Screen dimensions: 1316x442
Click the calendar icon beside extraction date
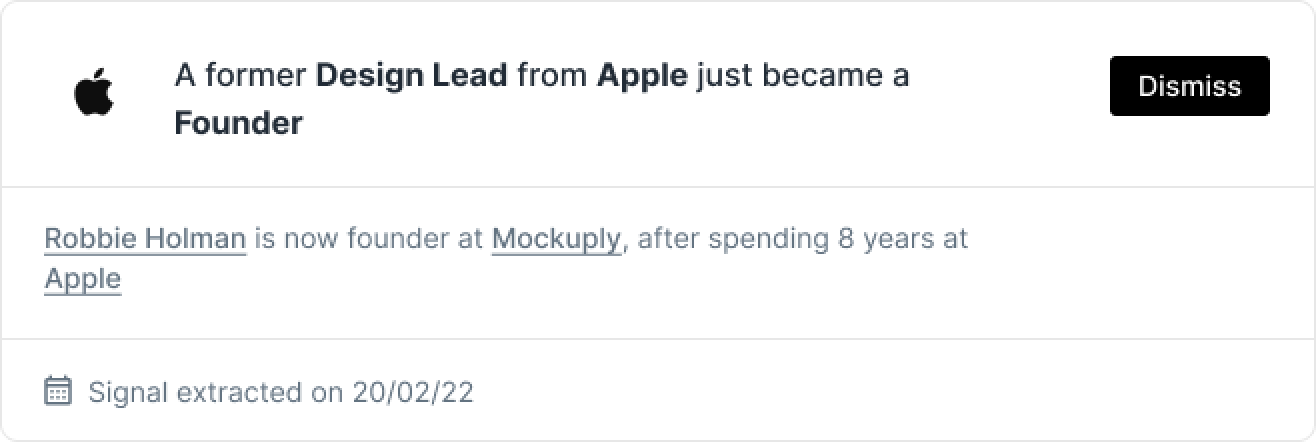point(59,390)
